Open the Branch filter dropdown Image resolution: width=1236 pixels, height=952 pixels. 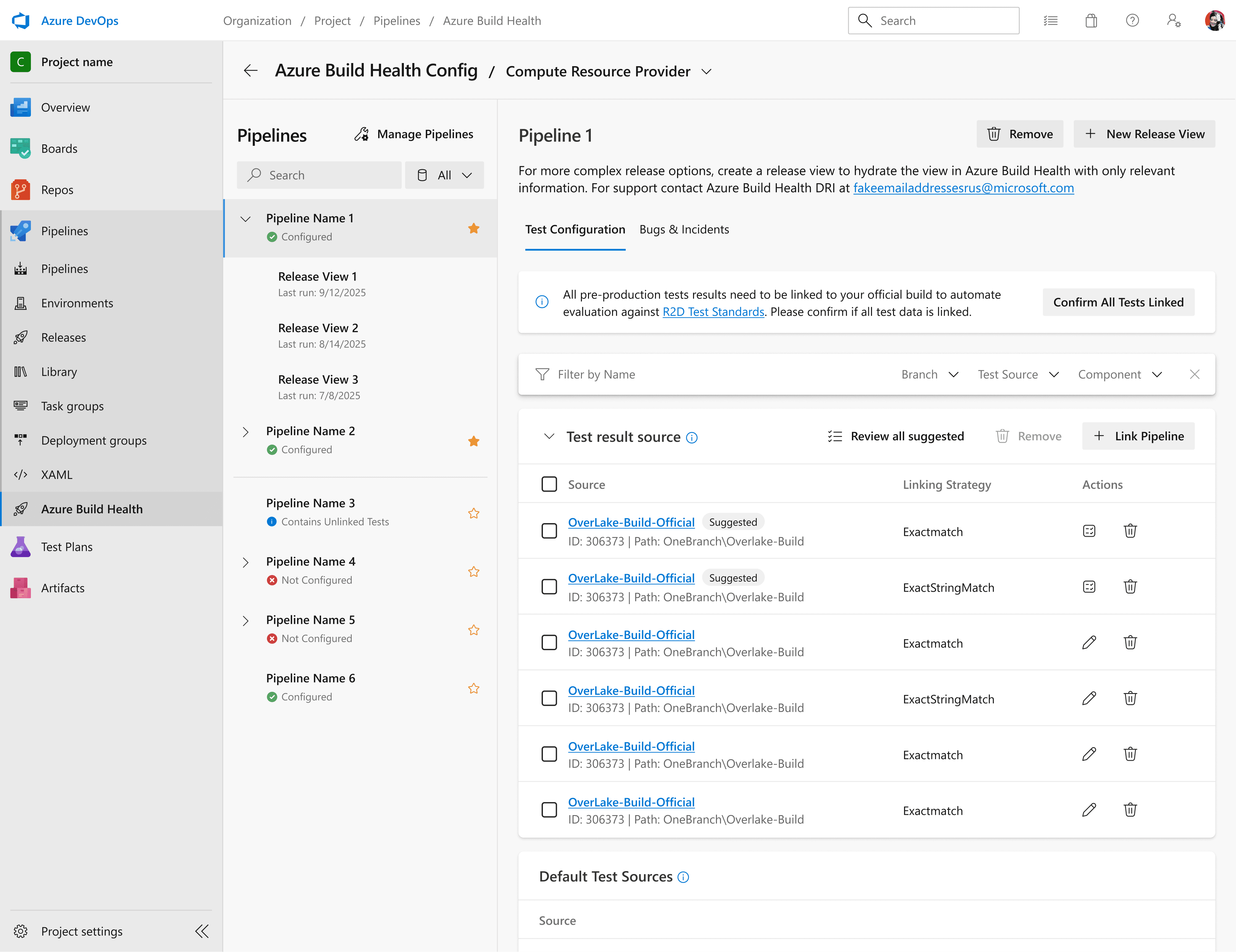click(x=930, y=375)
